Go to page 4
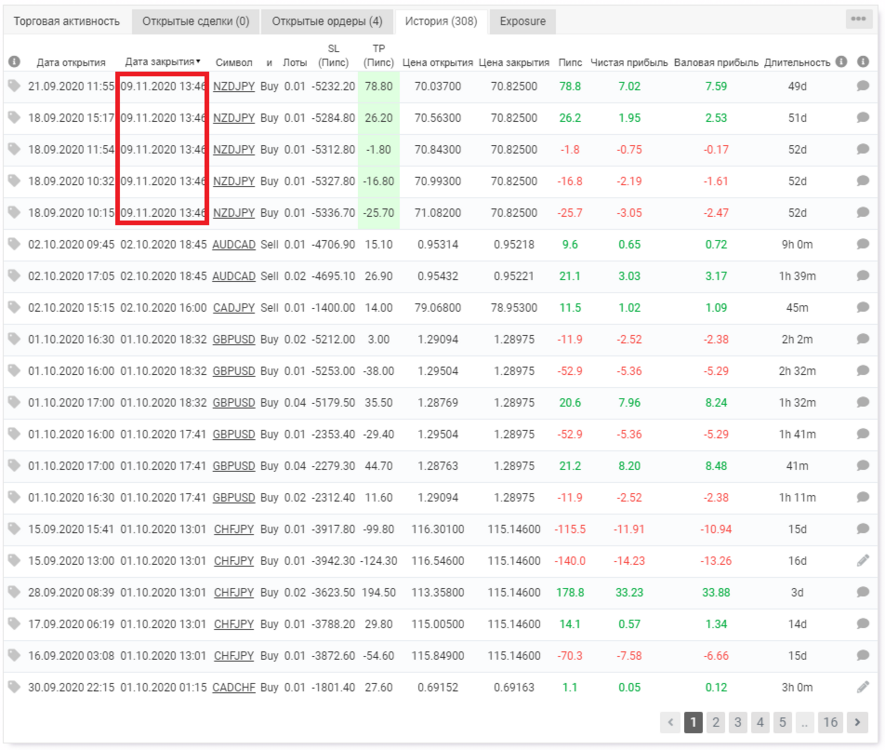Image resolution: width=885 pixels, height=750 pixels. pos(760,722)
